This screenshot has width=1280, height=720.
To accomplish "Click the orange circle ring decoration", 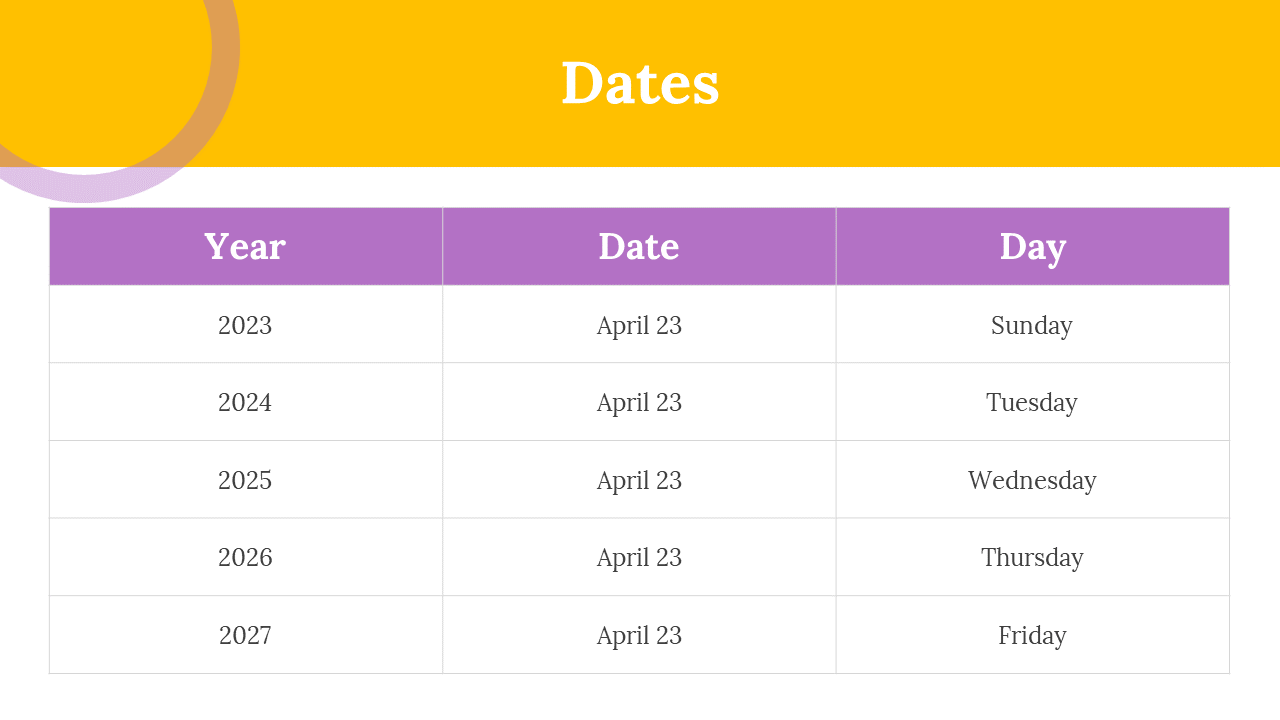I will click(x=225, y=60).
